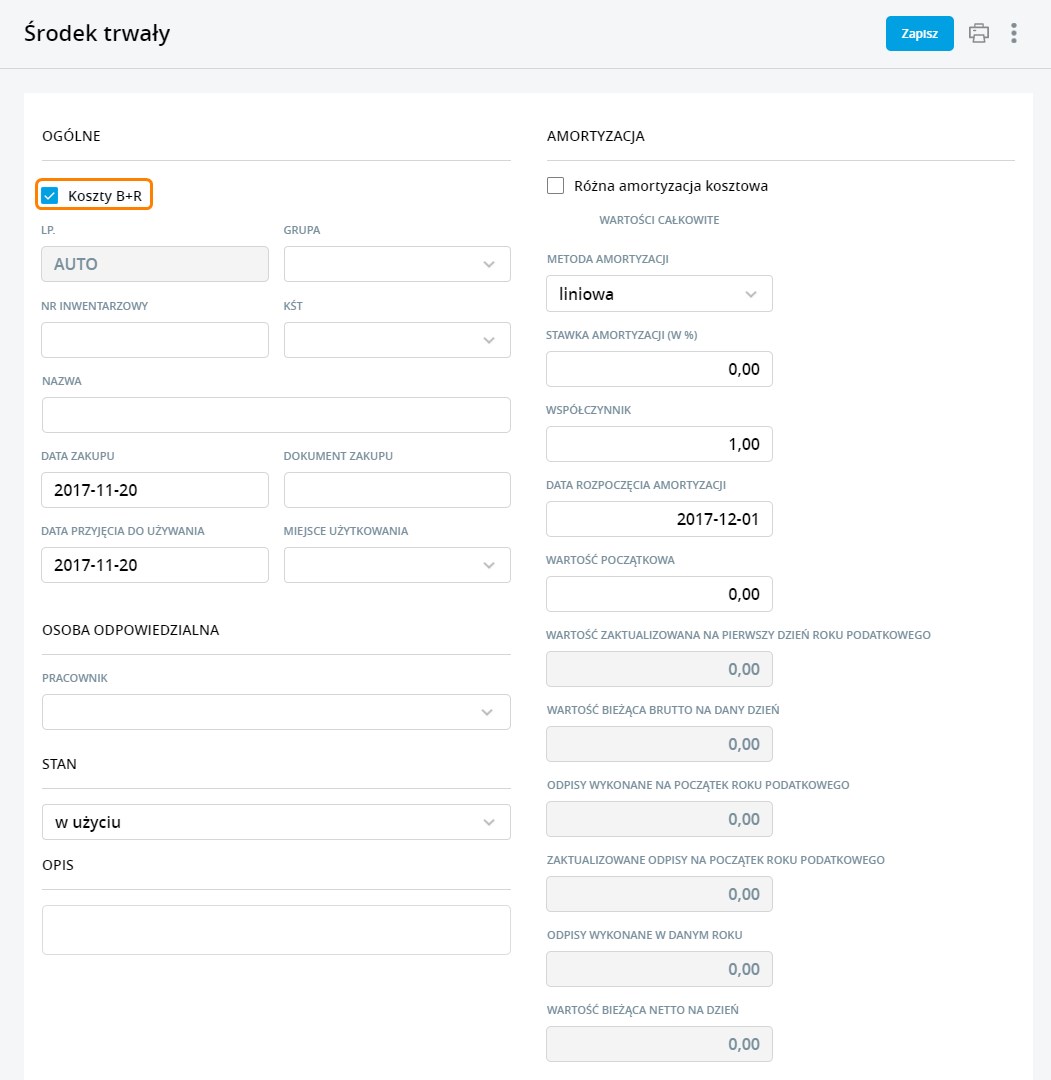This screenshot has height=1080, width=1051.
Task: Expand the Miejsce użytkowania dropdown
Action: (397, 565)
